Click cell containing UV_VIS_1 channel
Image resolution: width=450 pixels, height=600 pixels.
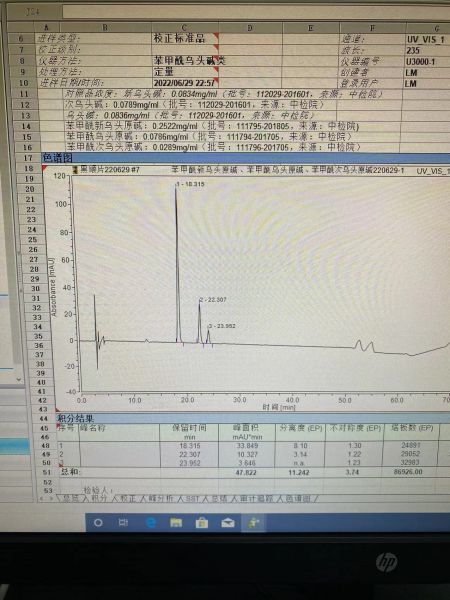coord(426,39)
